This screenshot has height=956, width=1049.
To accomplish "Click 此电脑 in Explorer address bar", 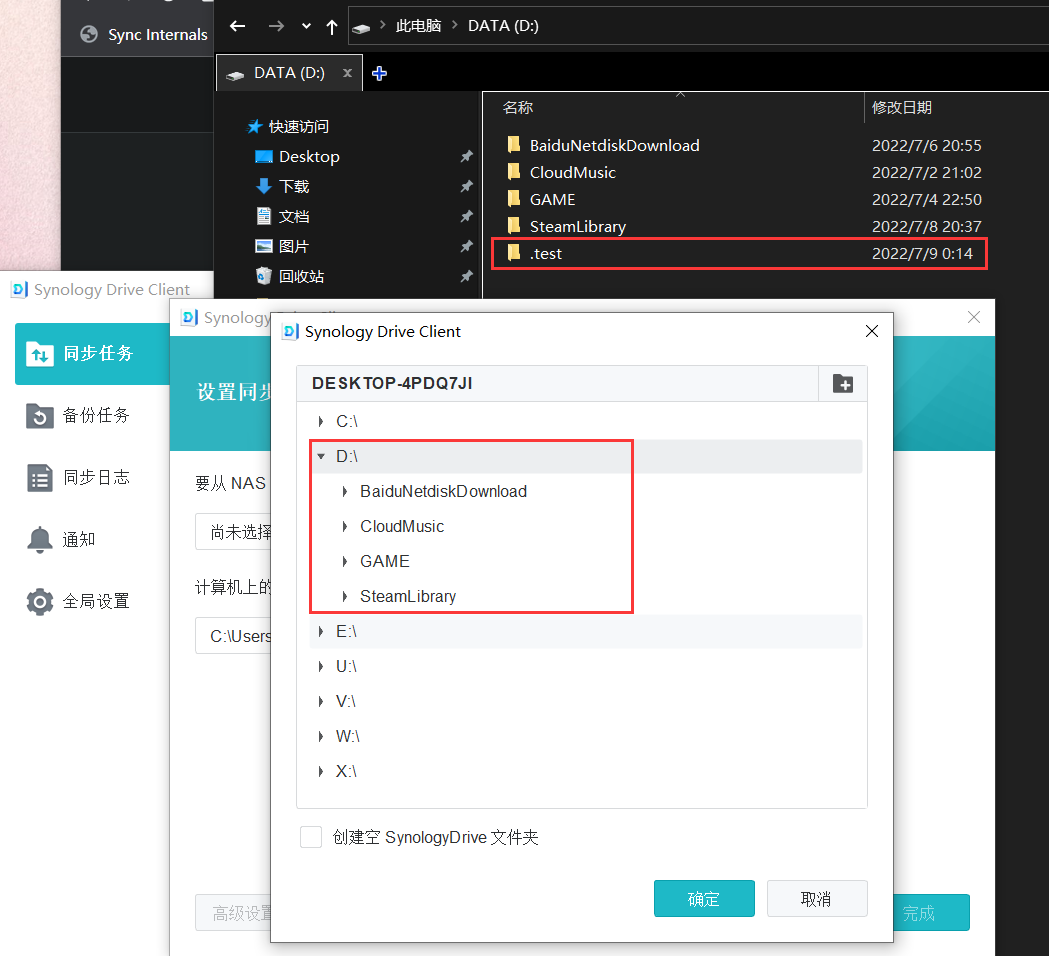I will [x=418, y=26].
